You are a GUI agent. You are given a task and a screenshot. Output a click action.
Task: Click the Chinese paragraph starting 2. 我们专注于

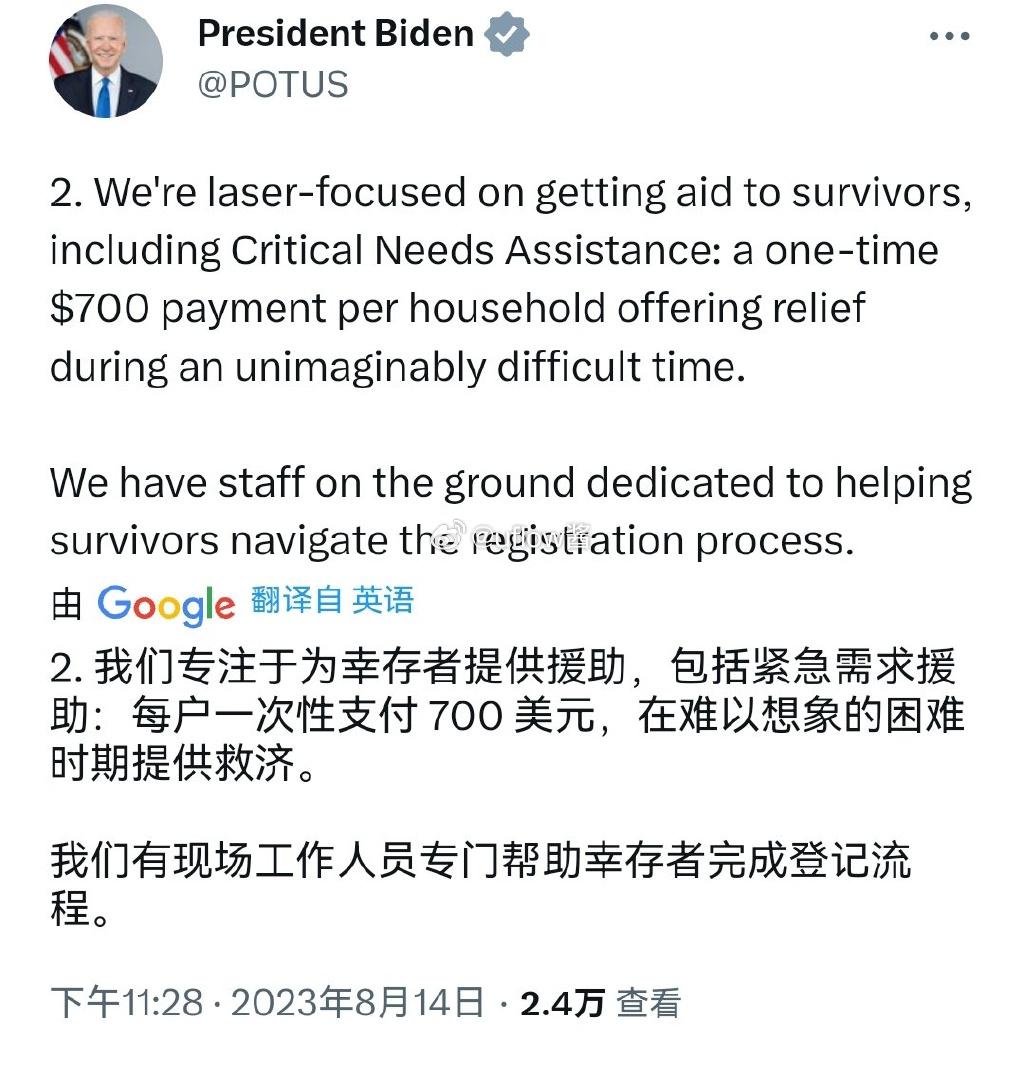[x=508, y=714]
